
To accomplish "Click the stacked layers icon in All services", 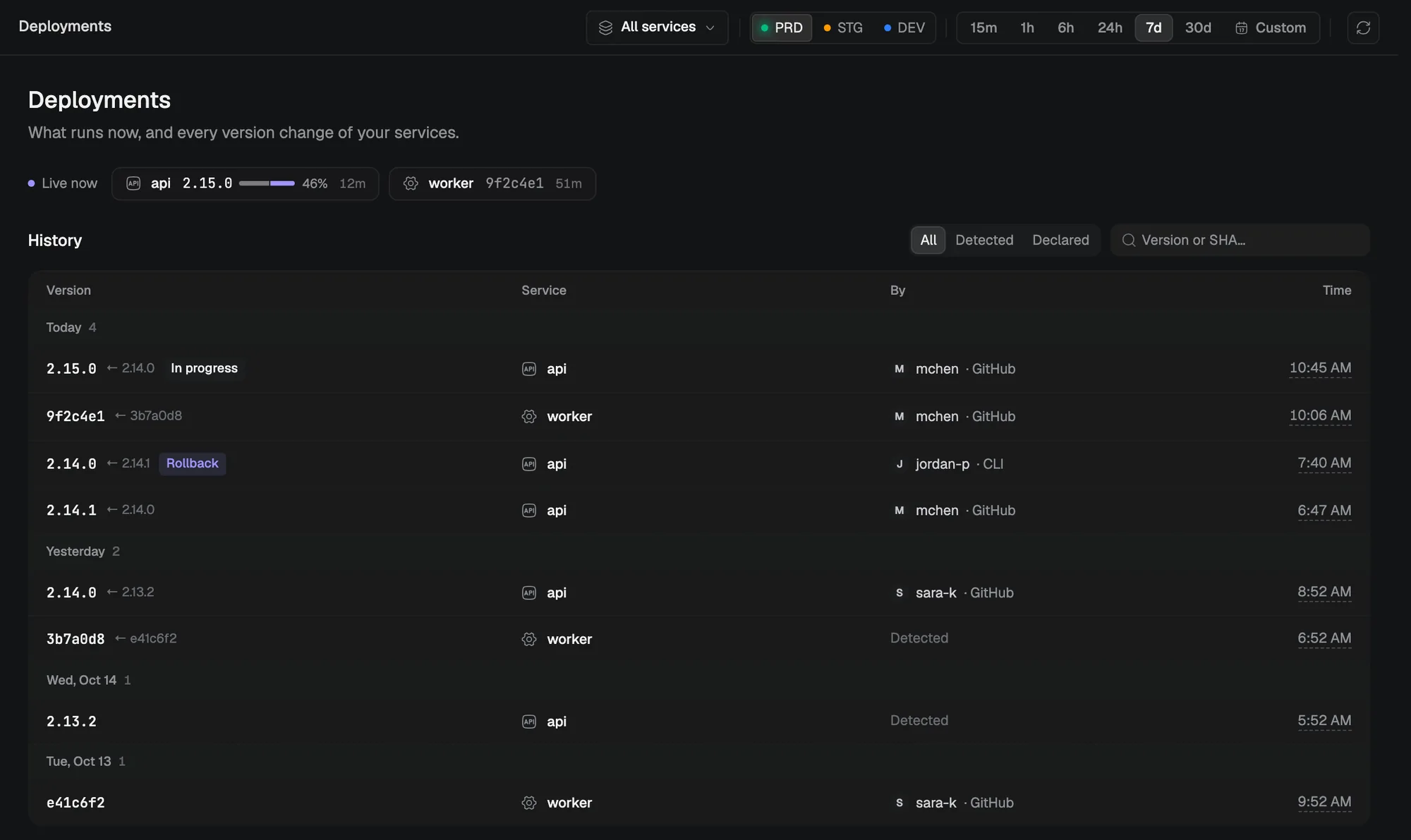I will coord(605,28).
